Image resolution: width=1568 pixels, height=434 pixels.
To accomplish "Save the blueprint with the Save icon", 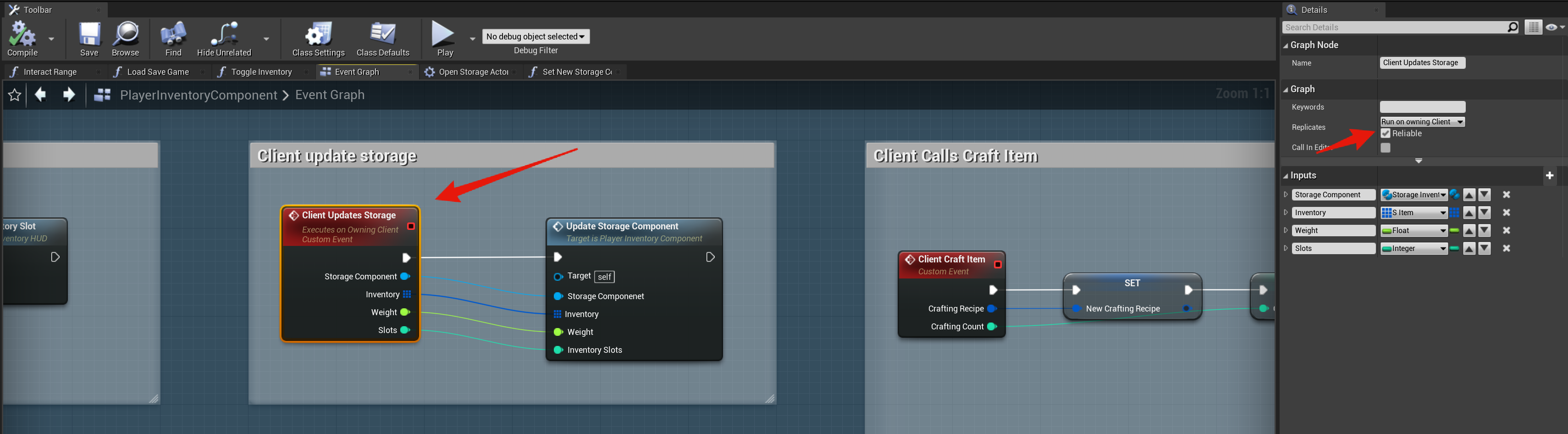I will pyautogui.click(x=89, y=39).
